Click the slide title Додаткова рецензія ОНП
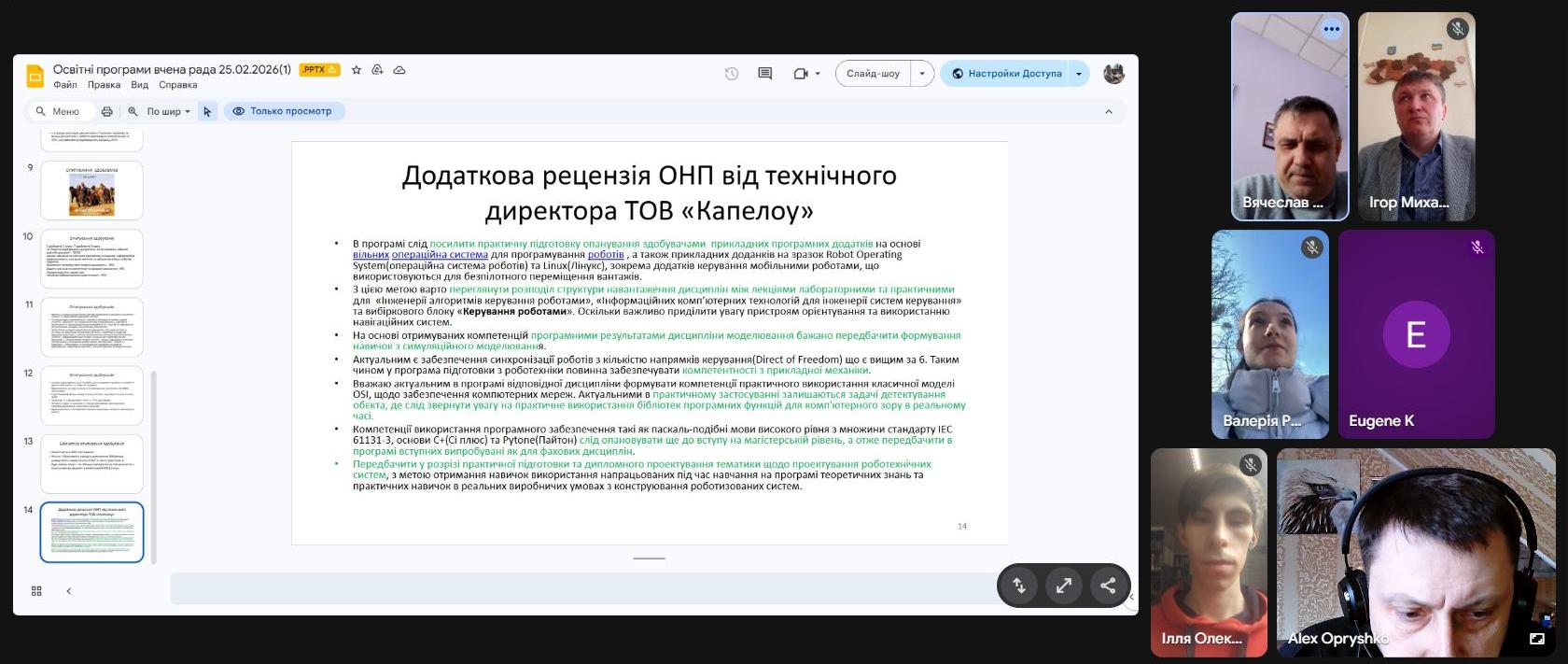This screenshot has width=1568, height=664. click(x=650, y=192)
